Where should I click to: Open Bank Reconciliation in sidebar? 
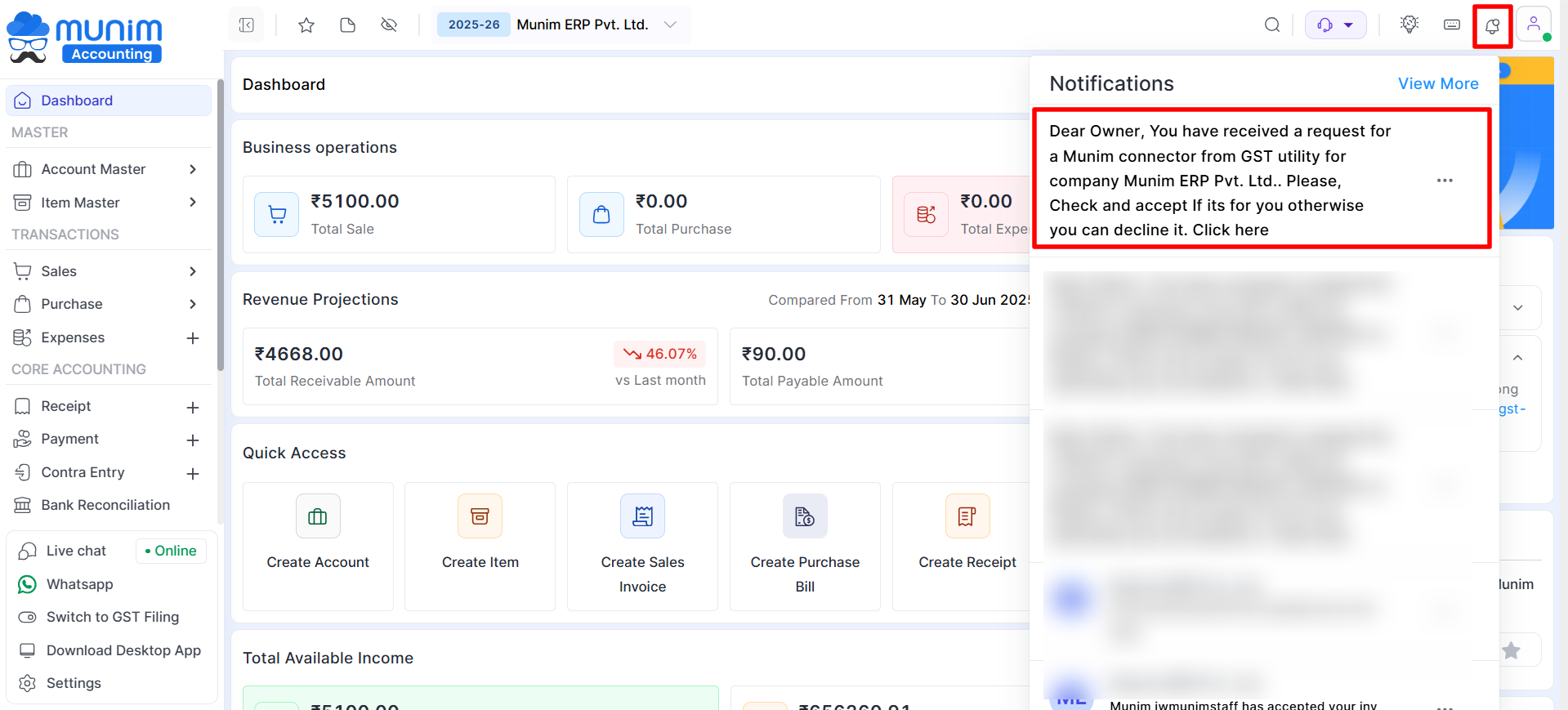[x=105, y=505]
